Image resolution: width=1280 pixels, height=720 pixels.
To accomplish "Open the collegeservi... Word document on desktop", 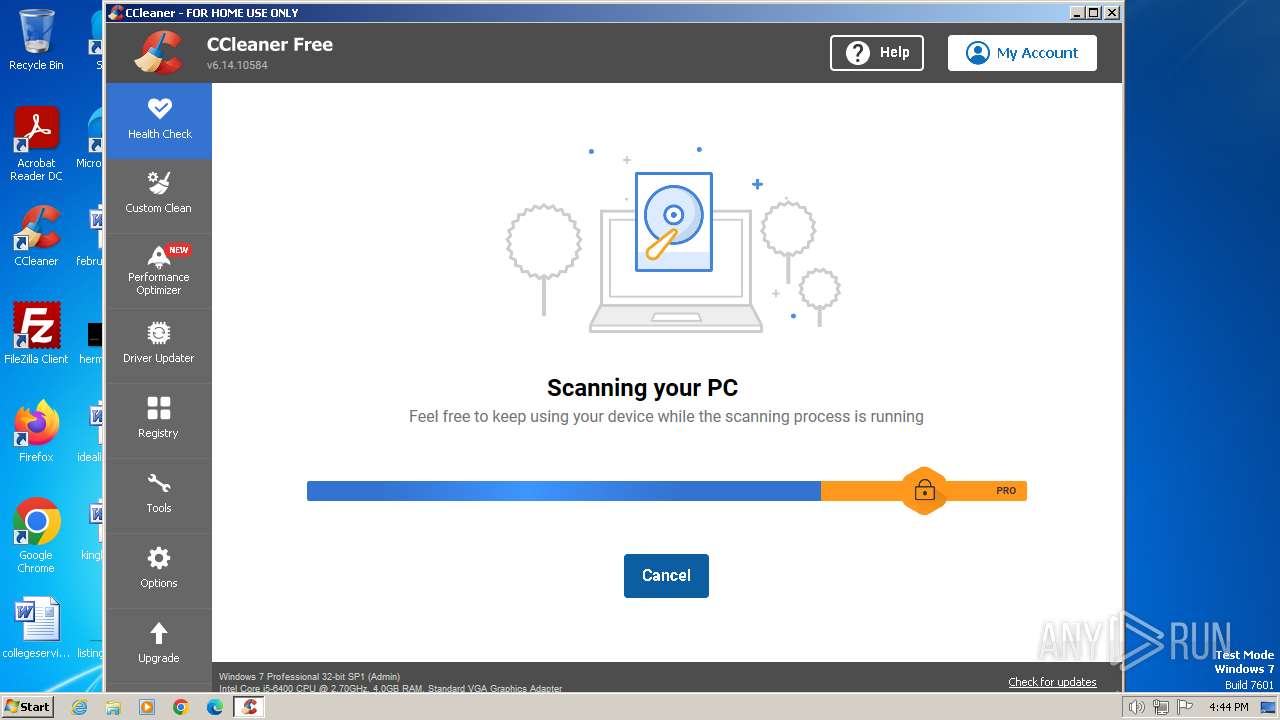I will point(36,628).
